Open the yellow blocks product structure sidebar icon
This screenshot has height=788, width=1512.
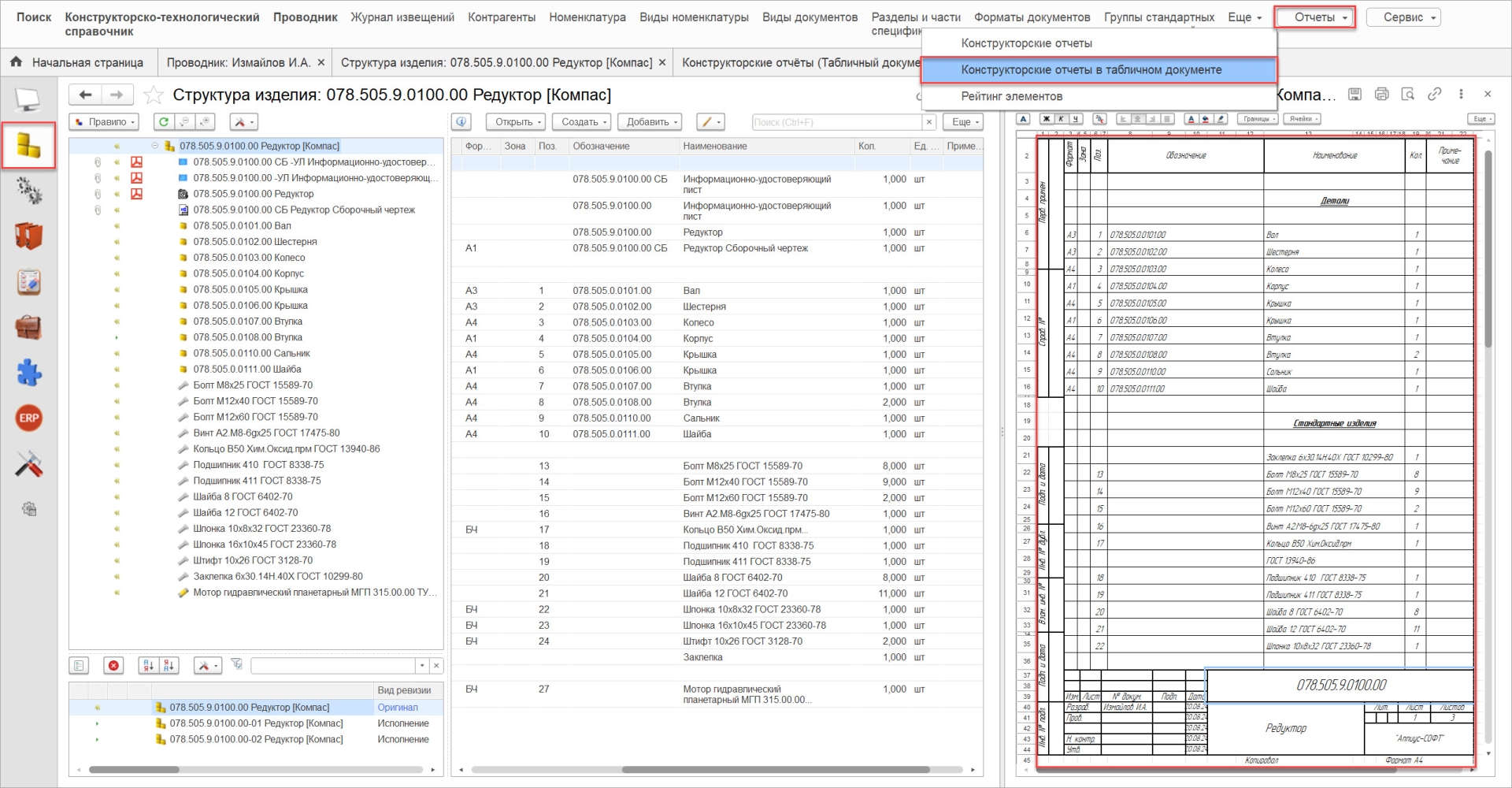28,145
